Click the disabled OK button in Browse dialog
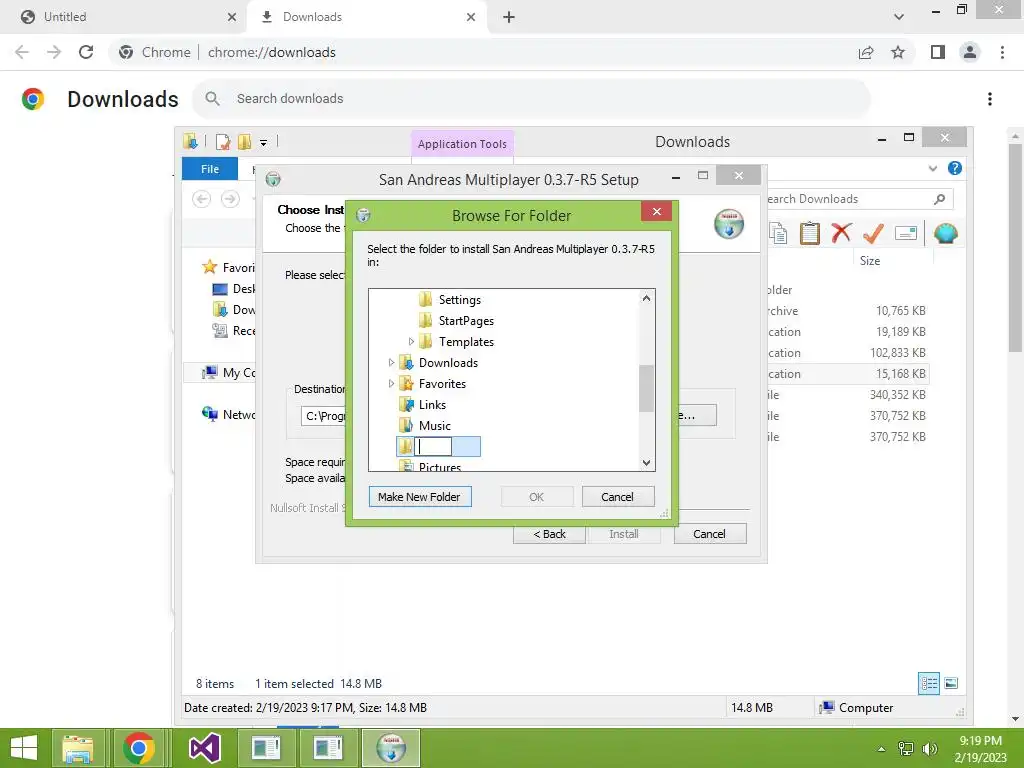This screenshot has height=768, width=1024. [536, 497]
